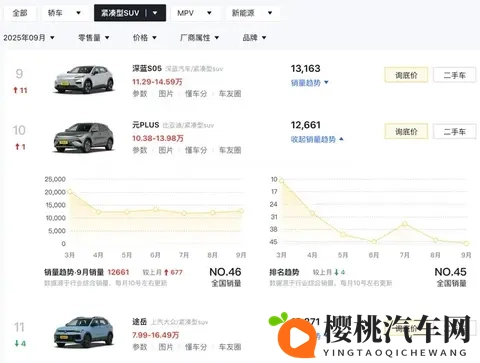Open the MPV category dropdown
Image resolution: width=480 pixels, height=363 pixels.
194,13
